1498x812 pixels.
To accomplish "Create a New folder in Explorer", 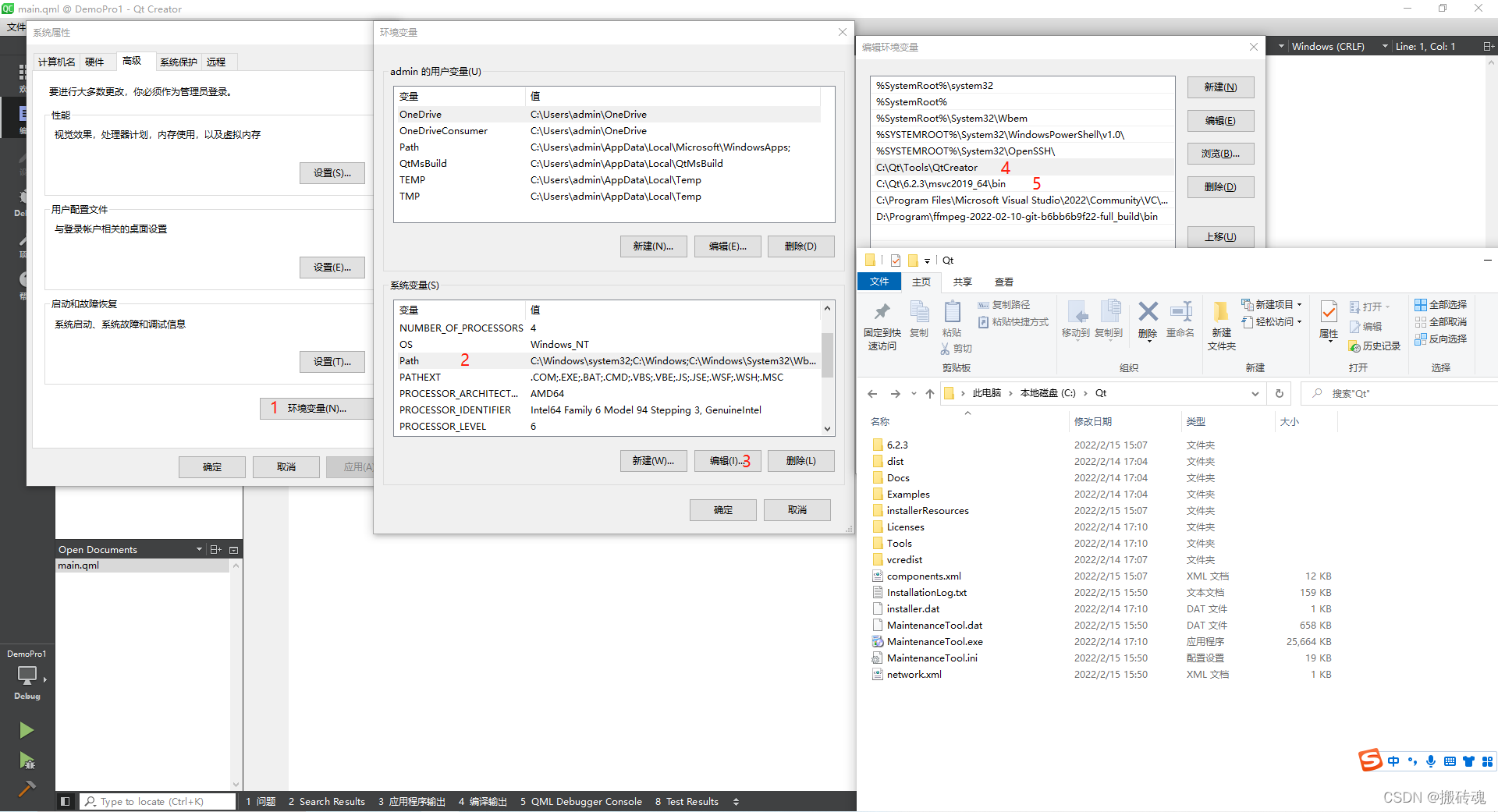I will (1222, 325).
